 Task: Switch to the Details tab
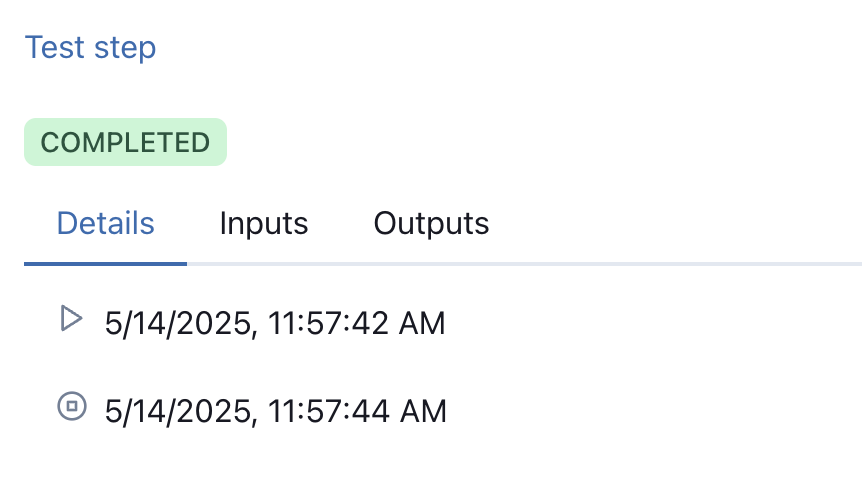coord(106,224)
